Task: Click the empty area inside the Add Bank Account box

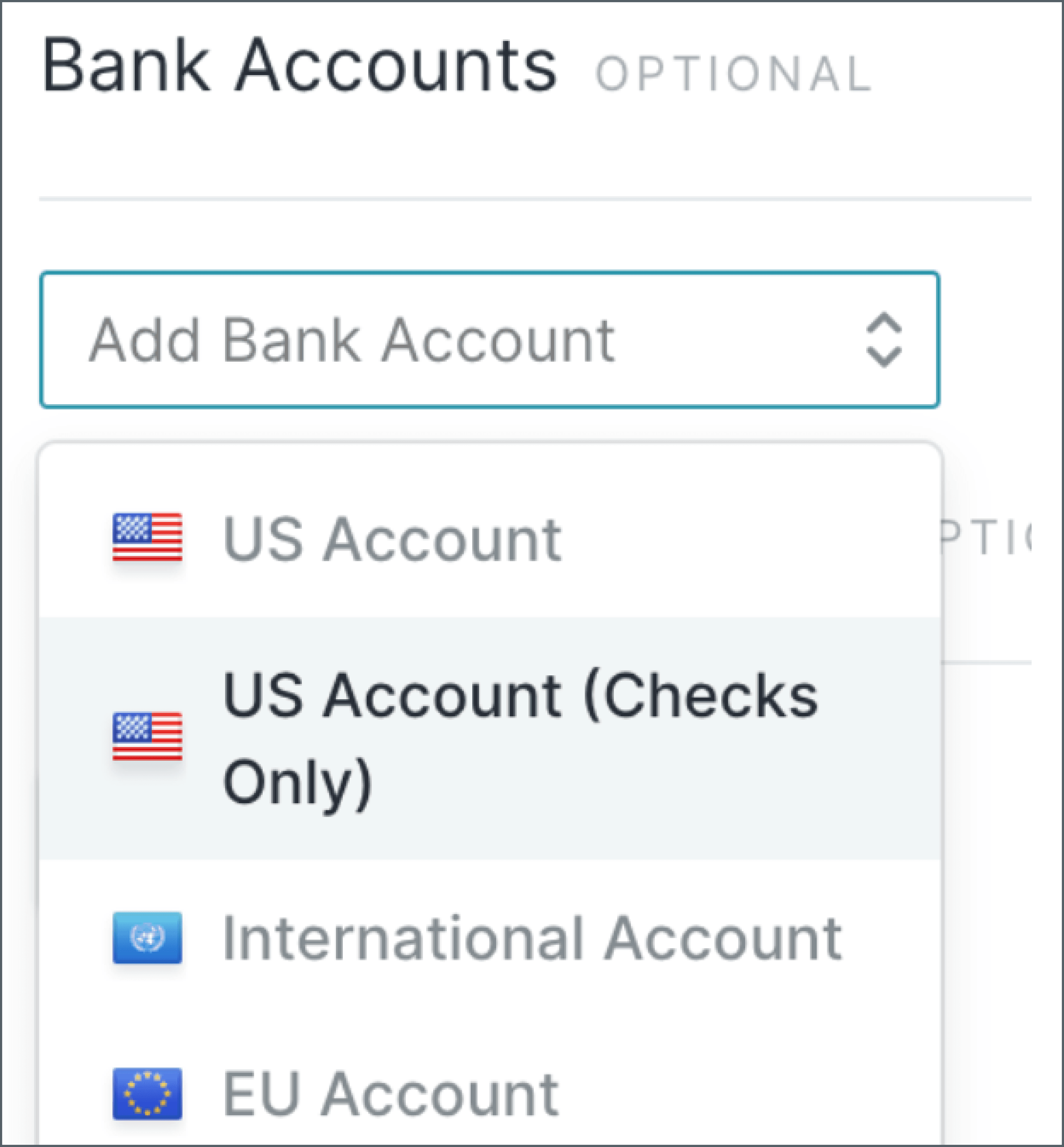Action: 737,340
